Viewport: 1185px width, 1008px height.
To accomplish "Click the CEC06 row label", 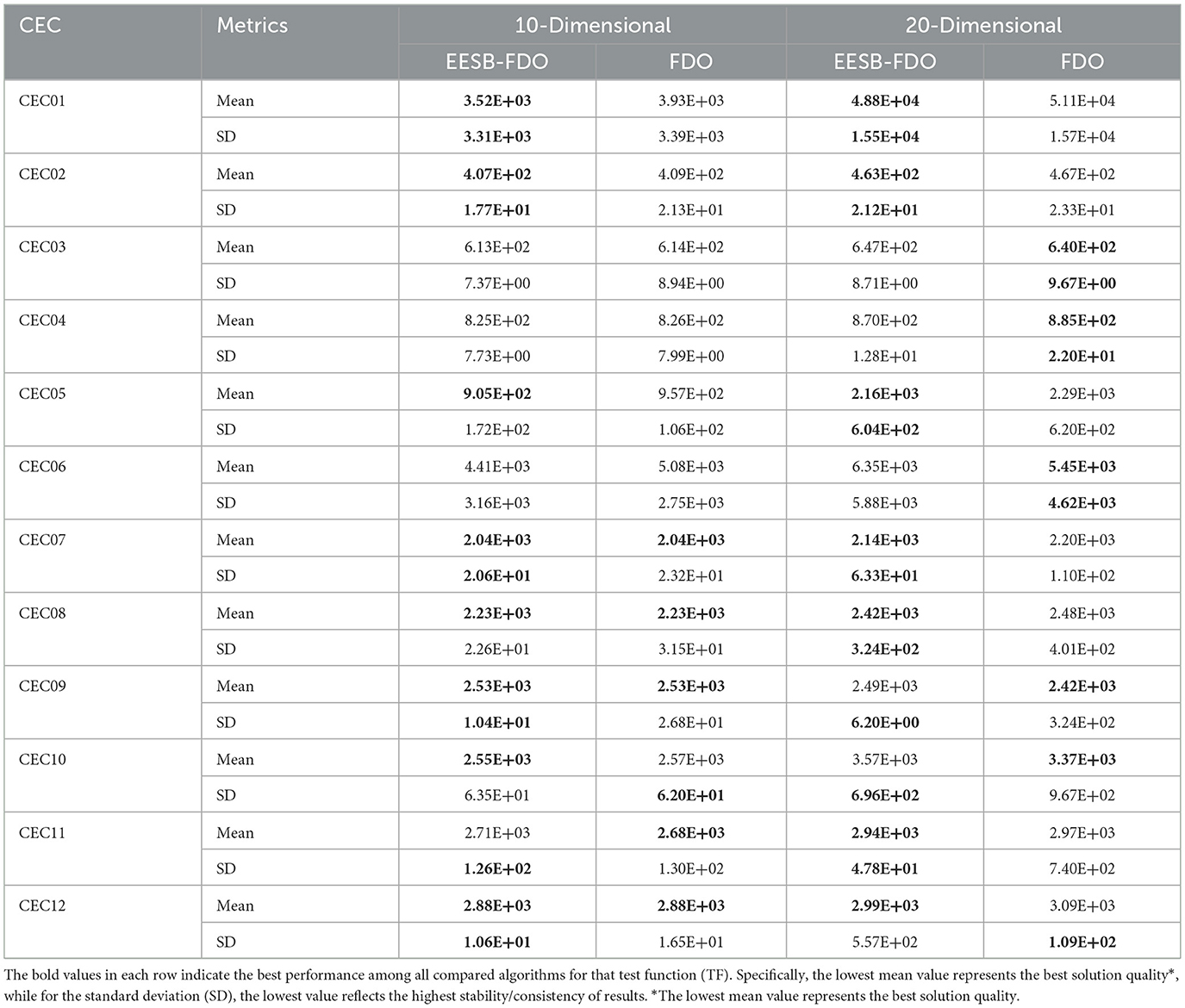I will point(42,467).
